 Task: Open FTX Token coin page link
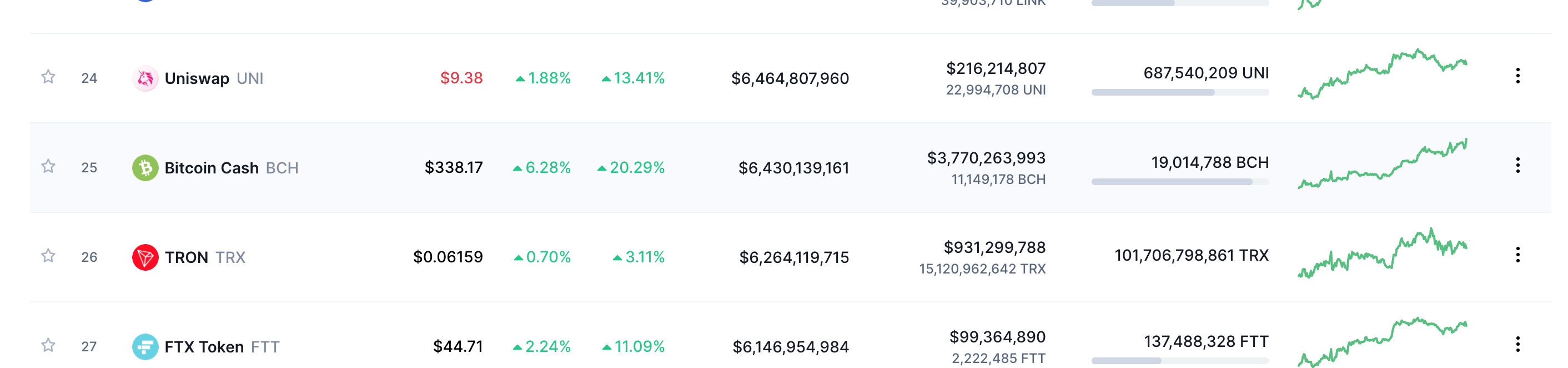pos(222,347)
